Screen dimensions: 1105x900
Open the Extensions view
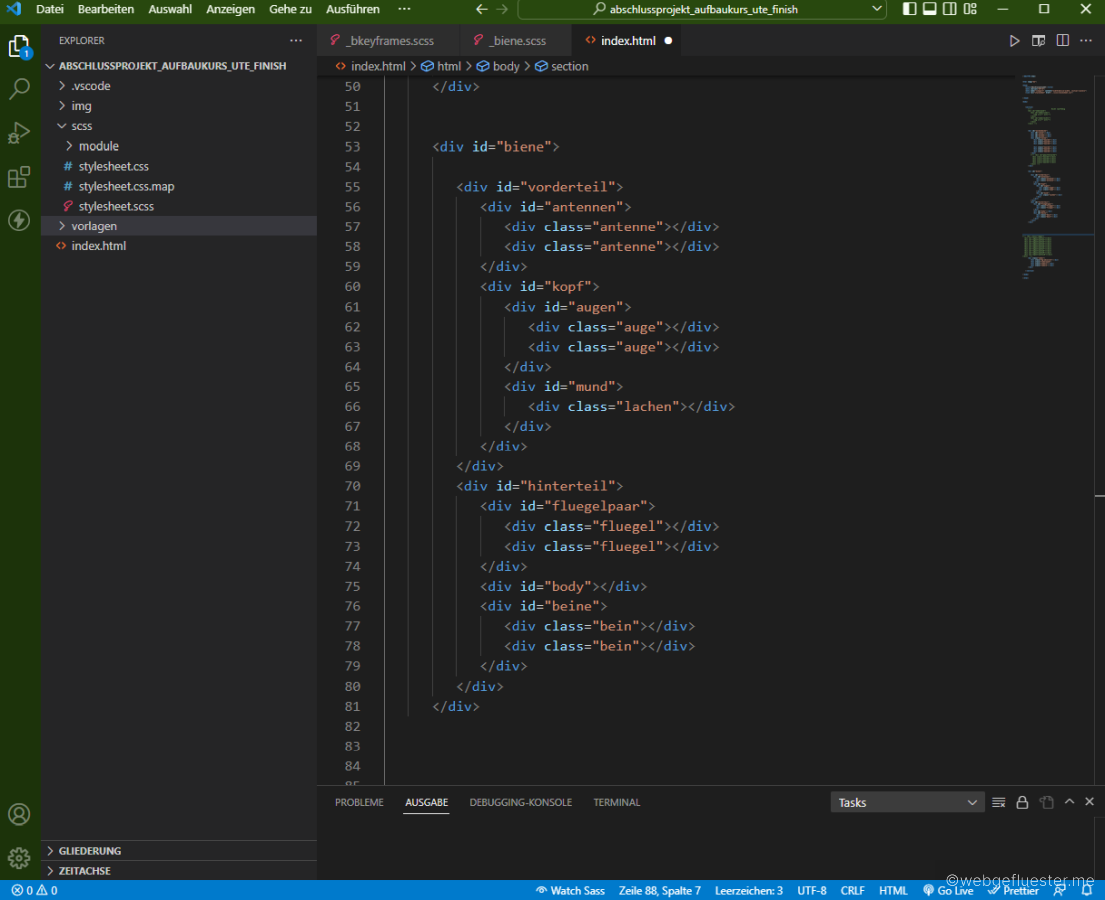19,177
